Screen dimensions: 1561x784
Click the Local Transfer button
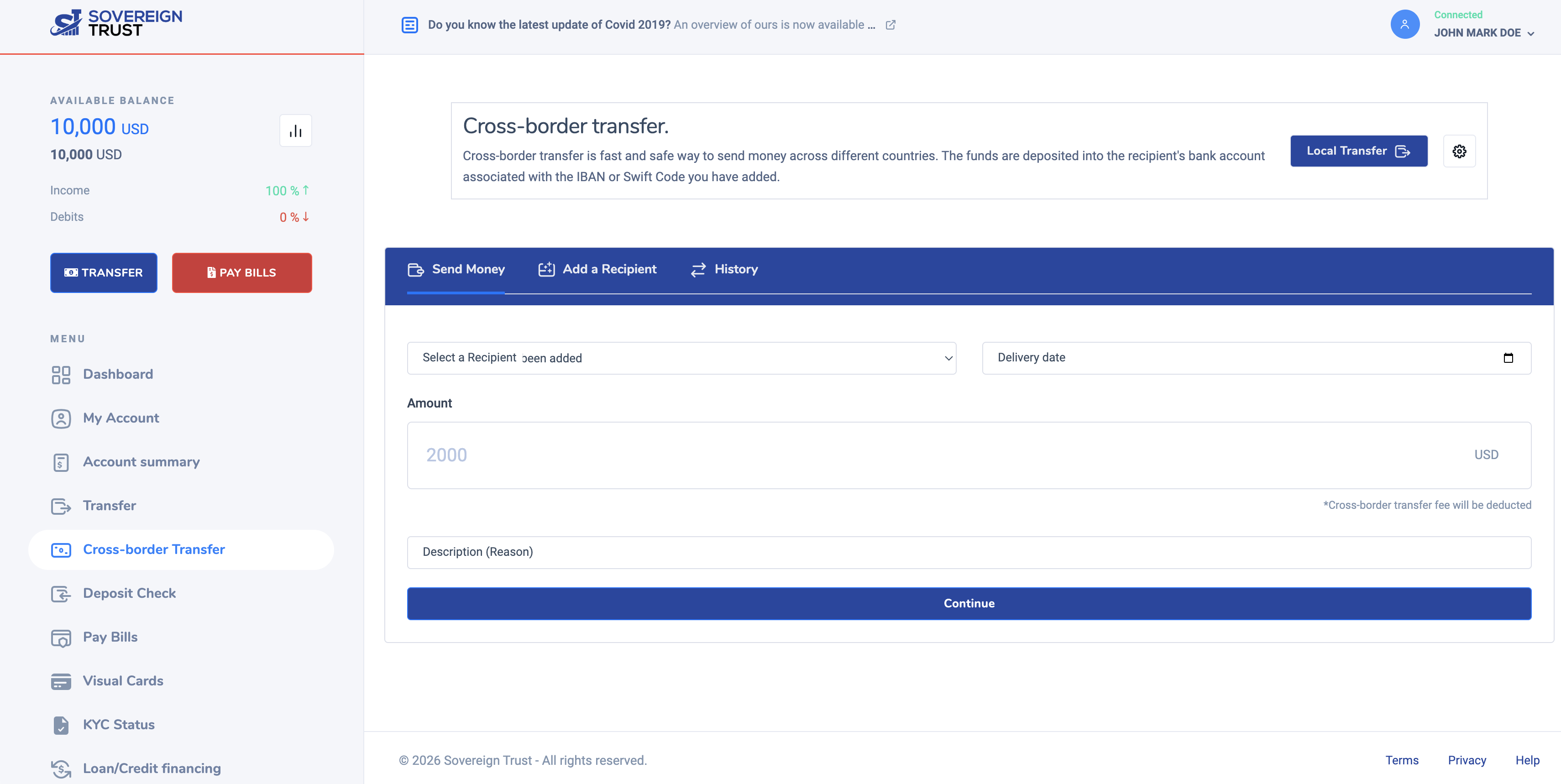click(x=1358, y=151)
